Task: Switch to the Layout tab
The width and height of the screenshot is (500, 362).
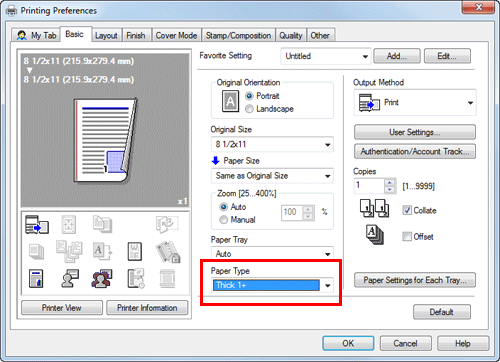Action: click(x=106, y=35)
